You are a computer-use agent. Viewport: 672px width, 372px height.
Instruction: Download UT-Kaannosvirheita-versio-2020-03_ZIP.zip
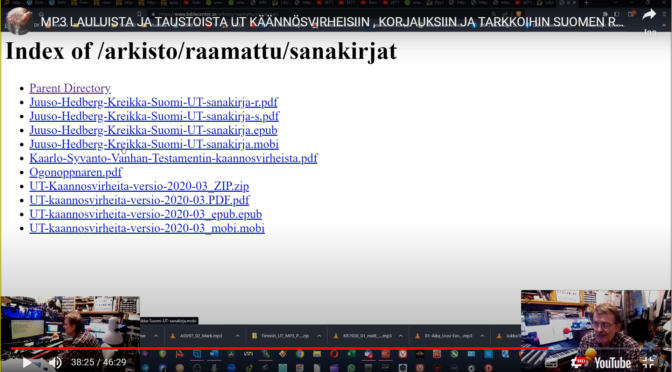pyautogui.click(x=139, y=186)
